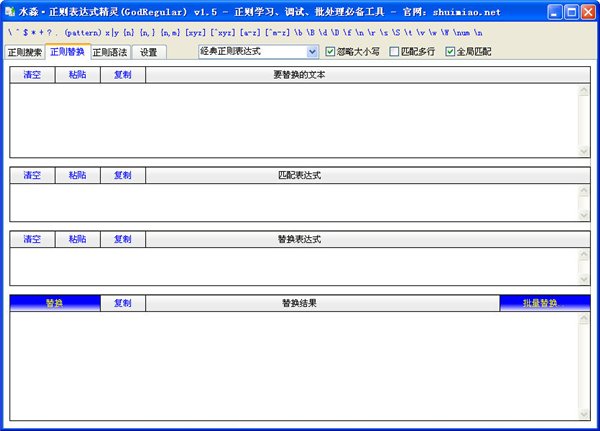This screenshot has height=431, width=600.
Task: Open the 经典正则表达式 dropdown
Action: 259,52
